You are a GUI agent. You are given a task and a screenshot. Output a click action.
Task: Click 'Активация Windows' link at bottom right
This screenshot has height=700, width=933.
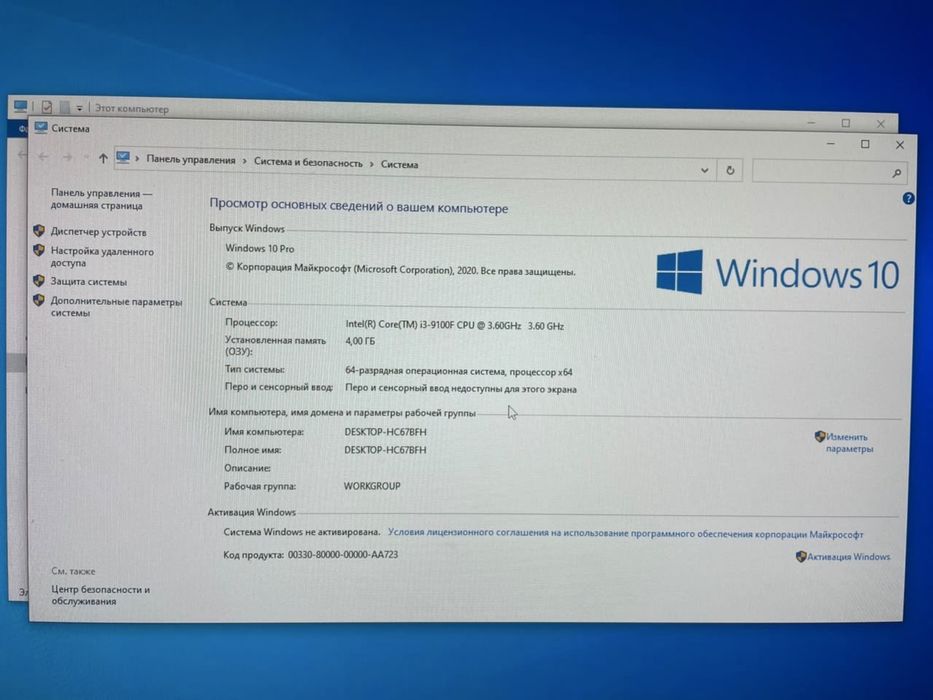click(x=849, y=557)
